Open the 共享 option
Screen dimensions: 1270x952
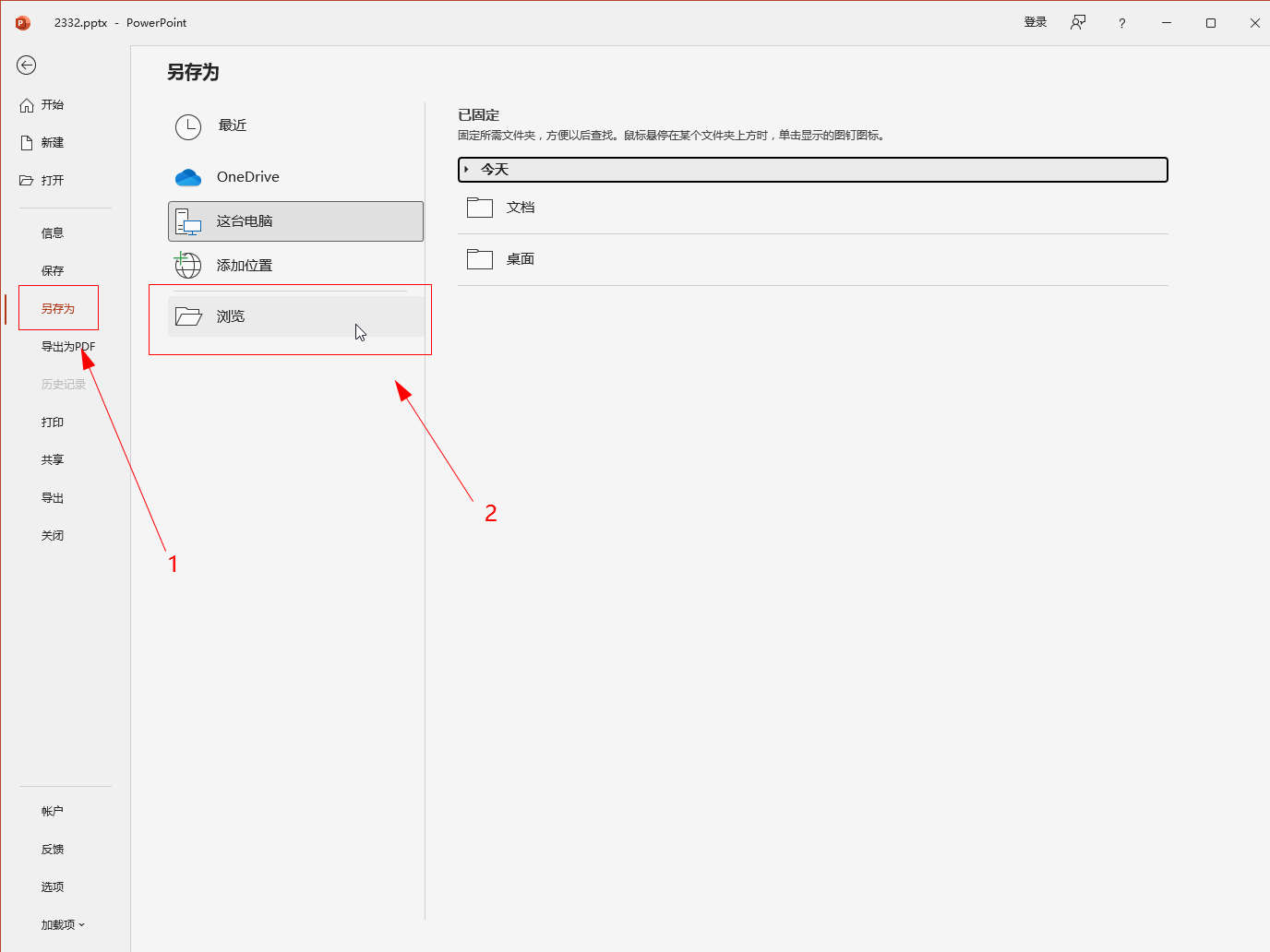[x=53, y=460]
